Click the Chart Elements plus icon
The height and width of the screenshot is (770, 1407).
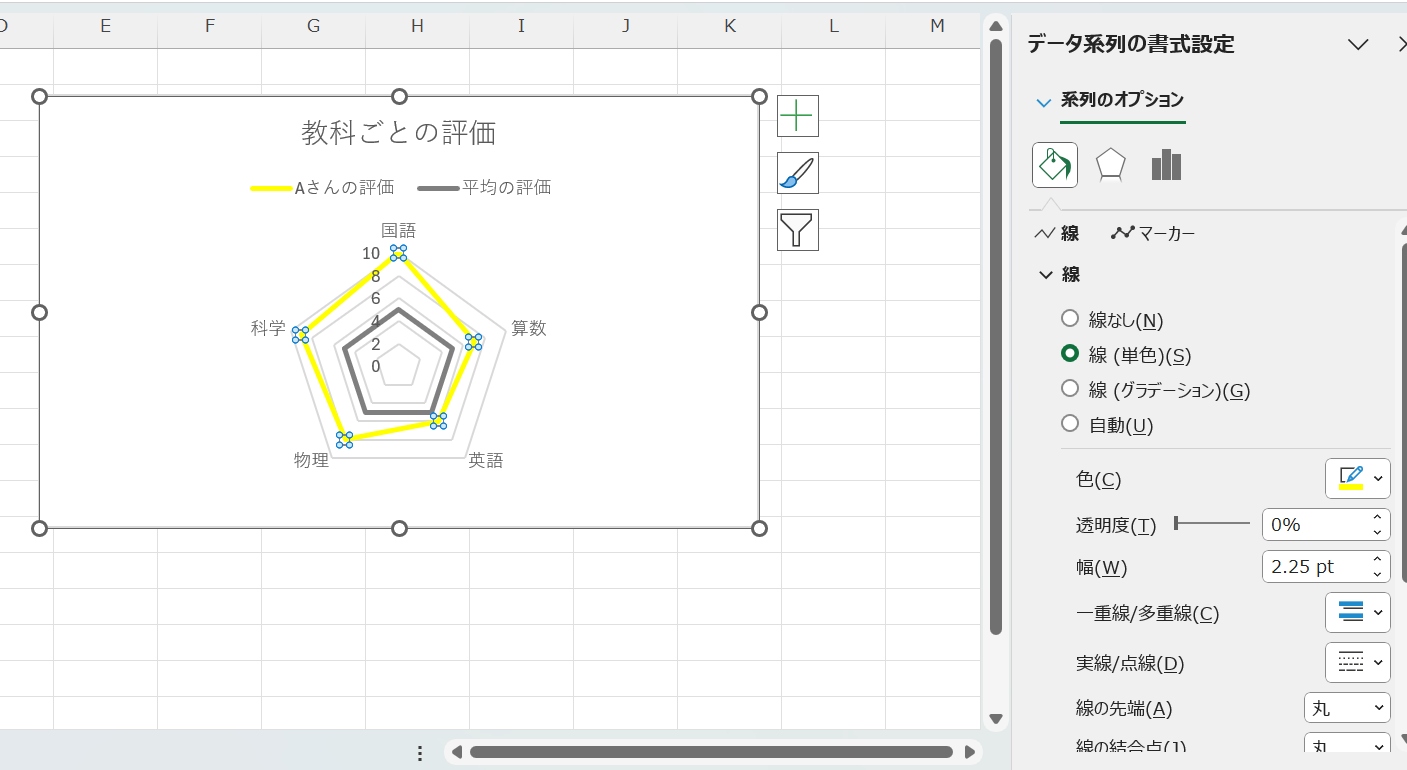click(797, 116)
